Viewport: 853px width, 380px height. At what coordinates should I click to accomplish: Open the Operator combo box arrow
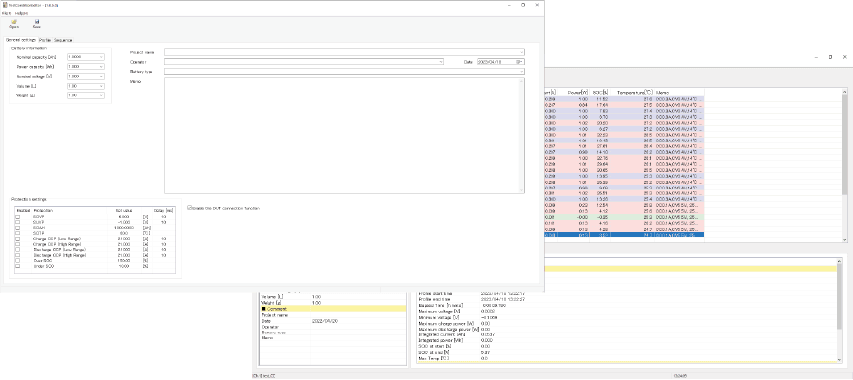(x=441, y=62)
